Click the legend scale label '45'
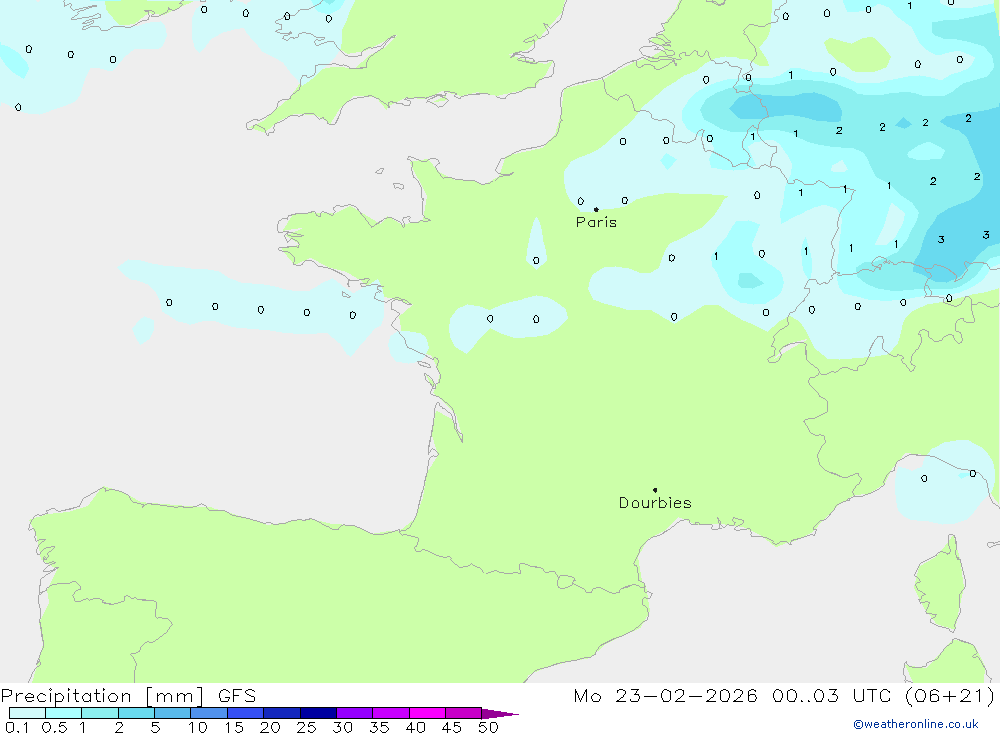Viewport: 1000px width, 733px height. click(452, 727)
